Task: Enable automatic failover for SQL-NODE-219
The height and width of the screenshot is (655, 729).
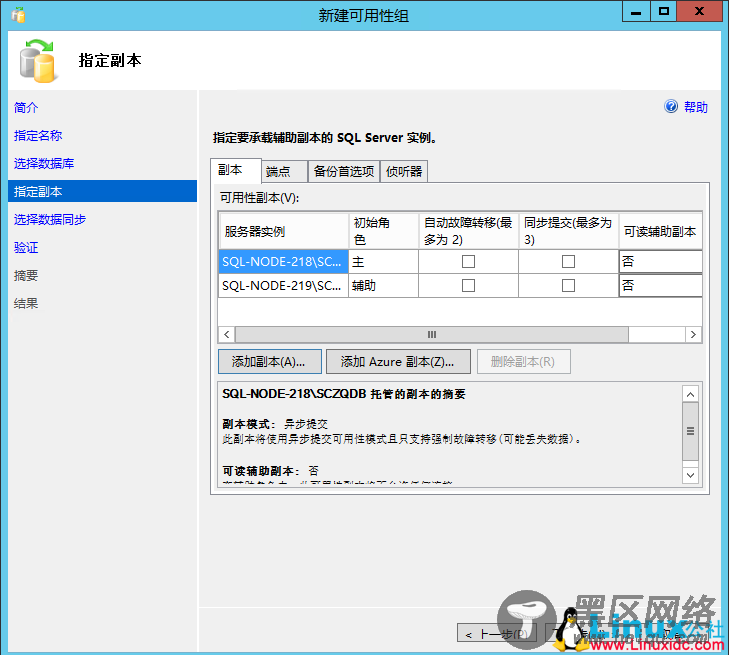Action: coord(468,285)
